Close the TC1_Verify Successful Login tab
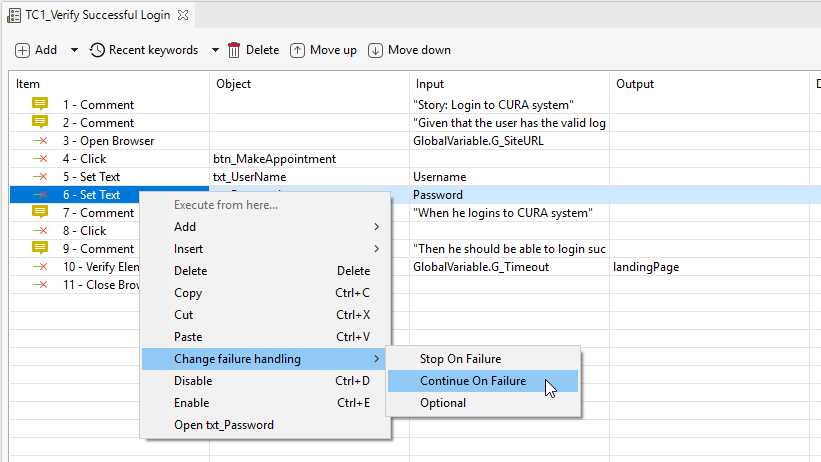Screen dimensions: 821x462 pyautogui.click(x=183, y=15)
